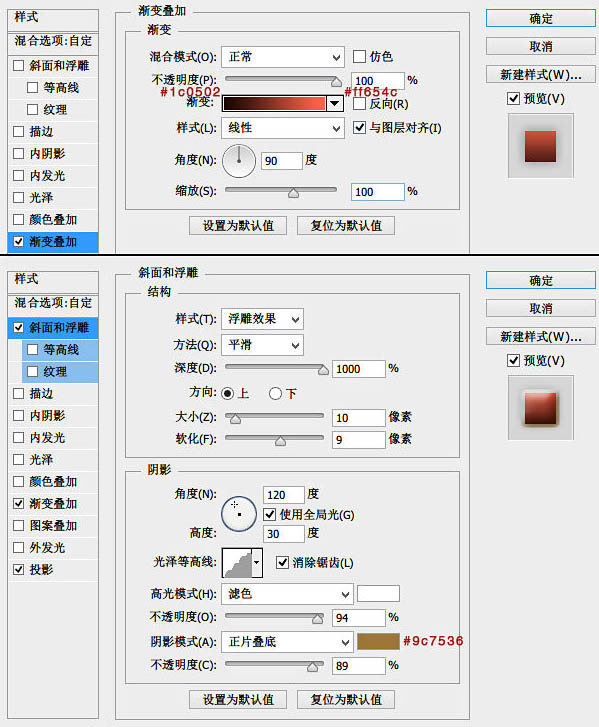
Task: Click 取消 in the bevel and emboss dialog
Action: coord(541,309)
